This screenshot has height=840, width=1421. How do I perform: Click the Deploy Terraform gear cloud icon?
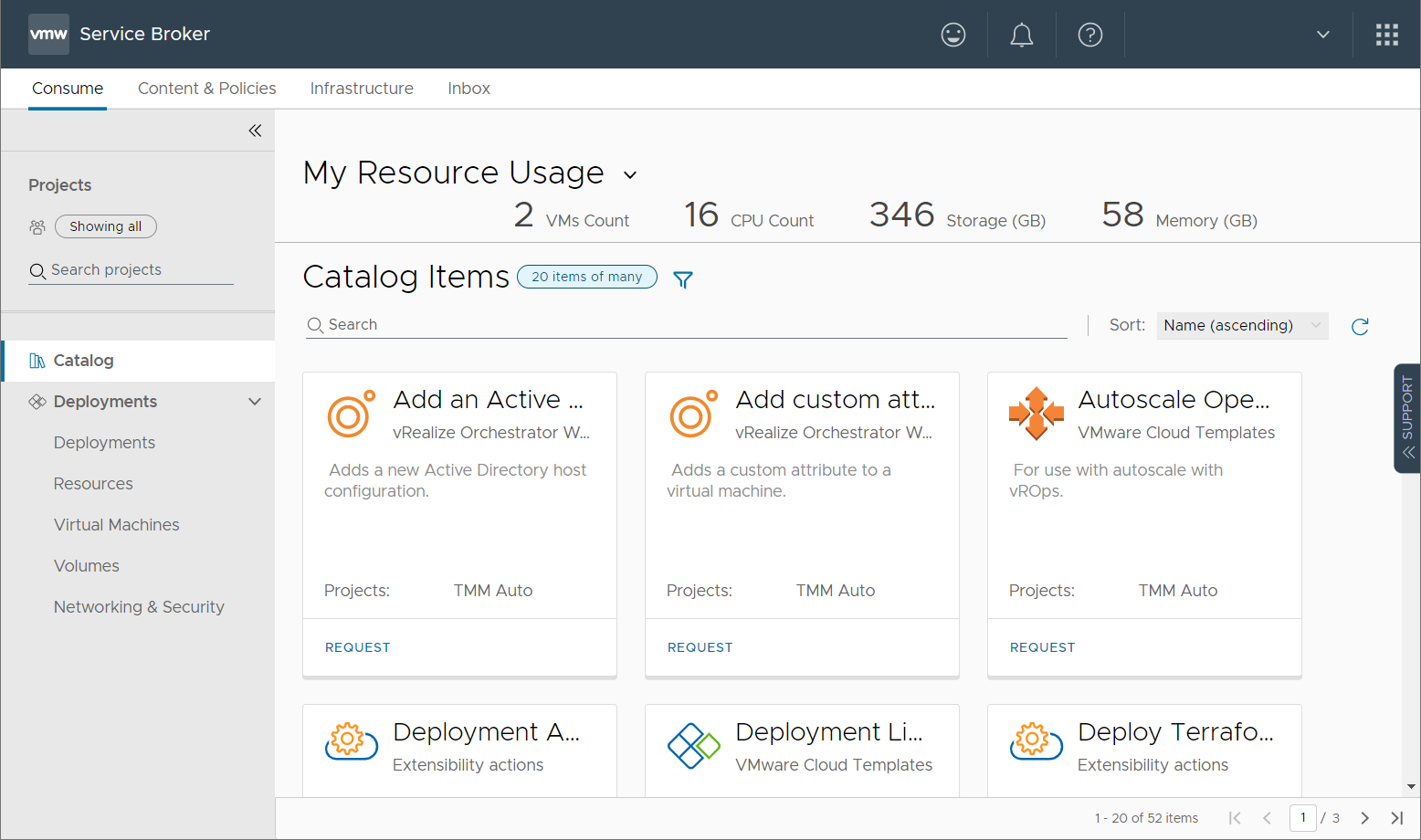(x=1037, y=741)
